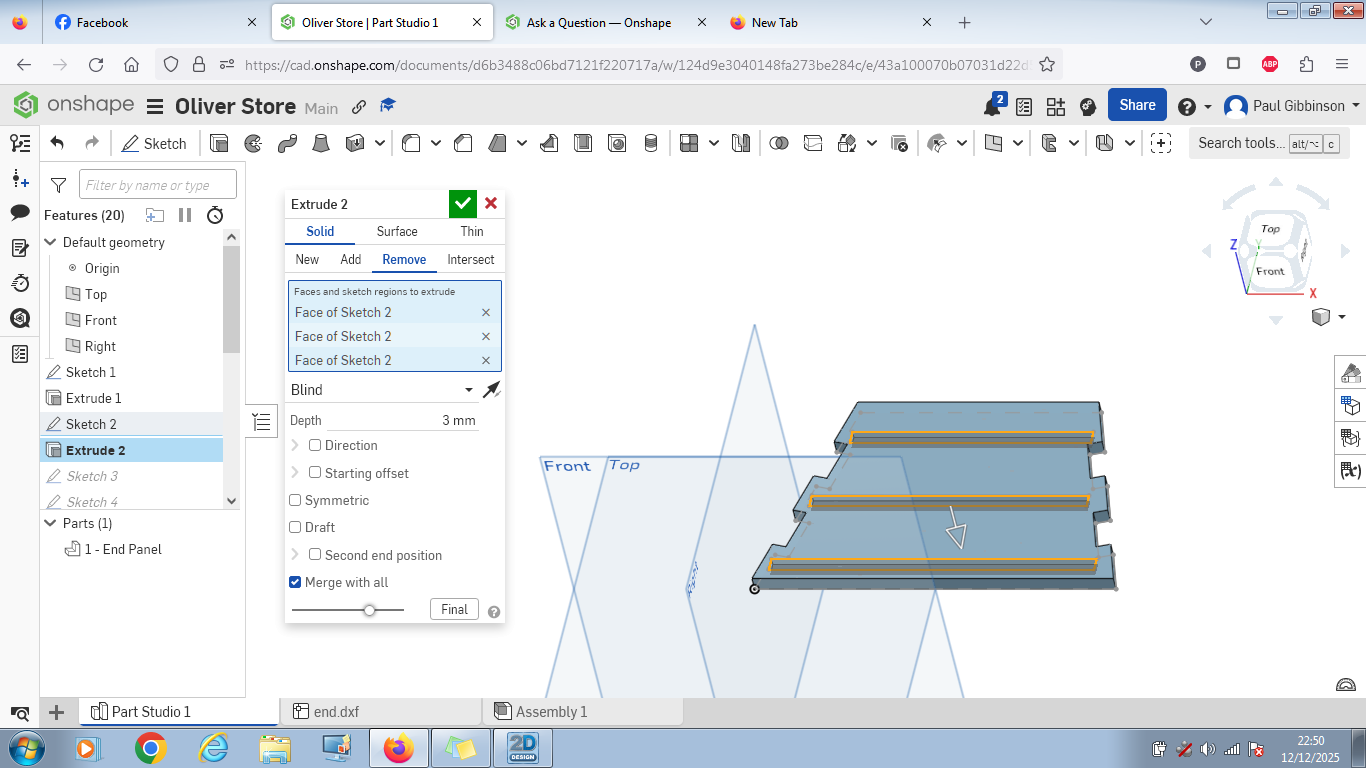Open the Fillet tool dropdown arrow
The height and width of the screenshot is (768, 1366).
[436, 143]
